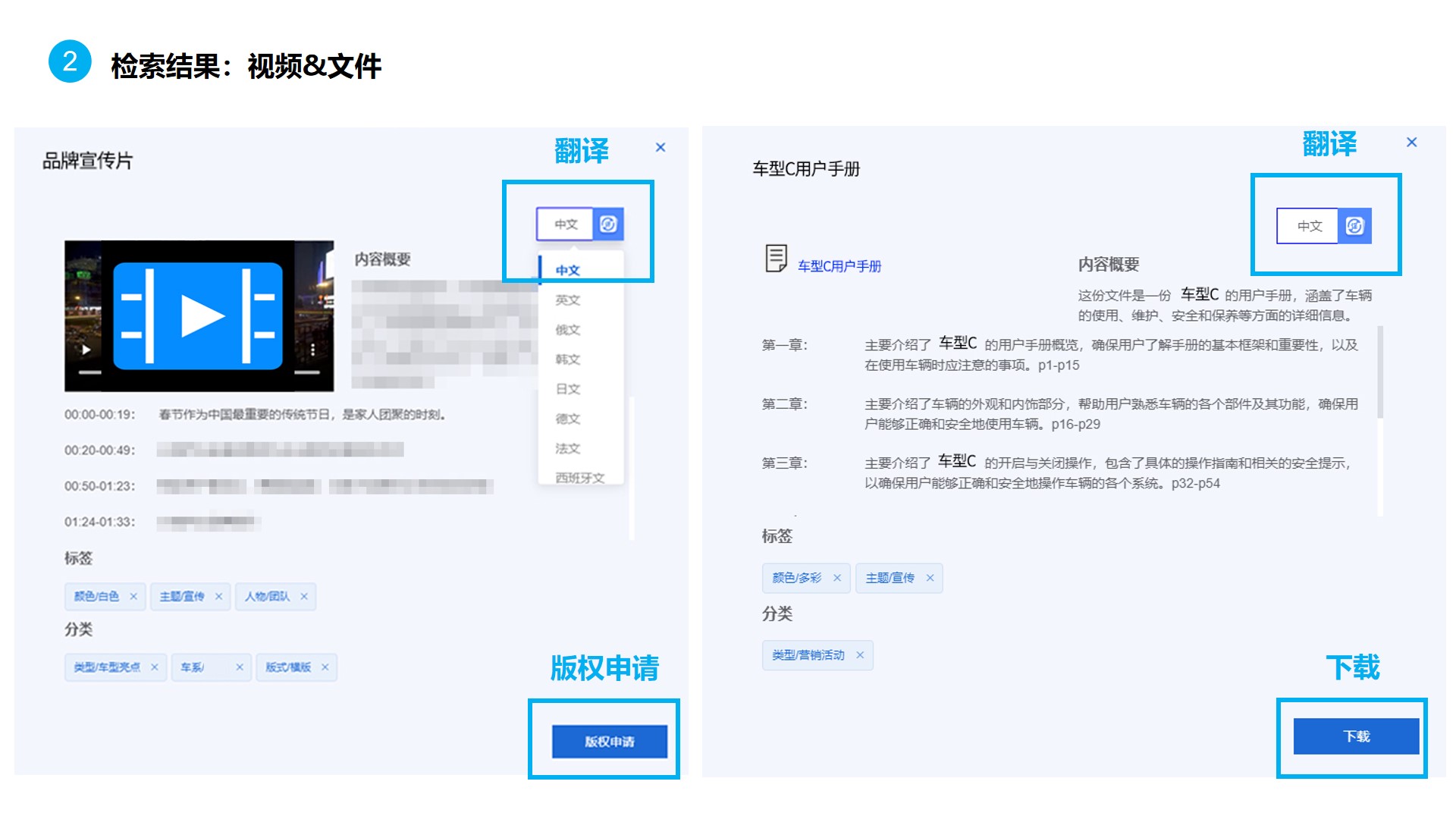1456x819 pixels.
Task: Click the chapter list scrollbar in manual panel
Action: tap(1380, 373)
